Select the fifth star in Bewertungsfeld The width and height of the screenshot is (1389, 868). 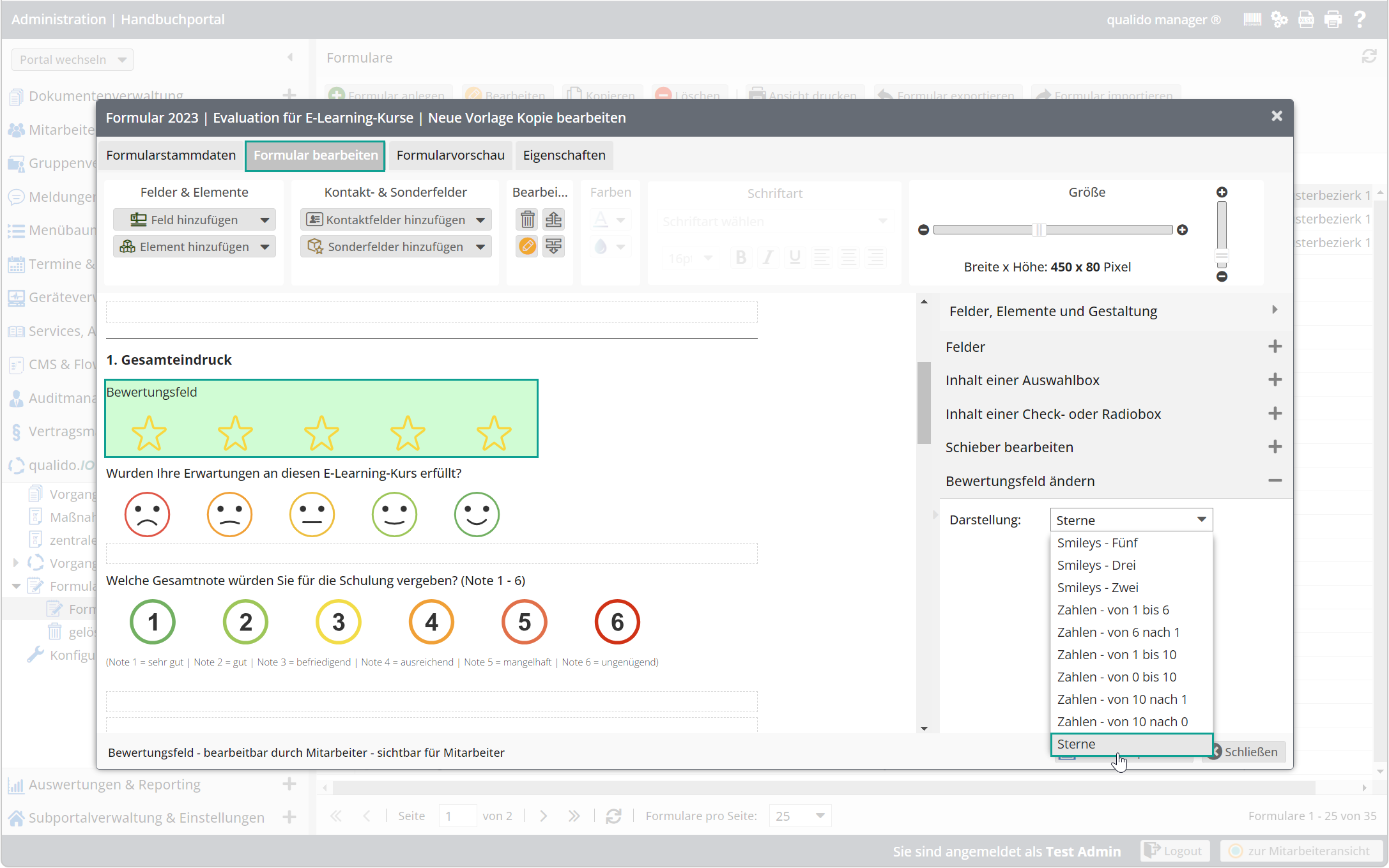coord(494,433)
